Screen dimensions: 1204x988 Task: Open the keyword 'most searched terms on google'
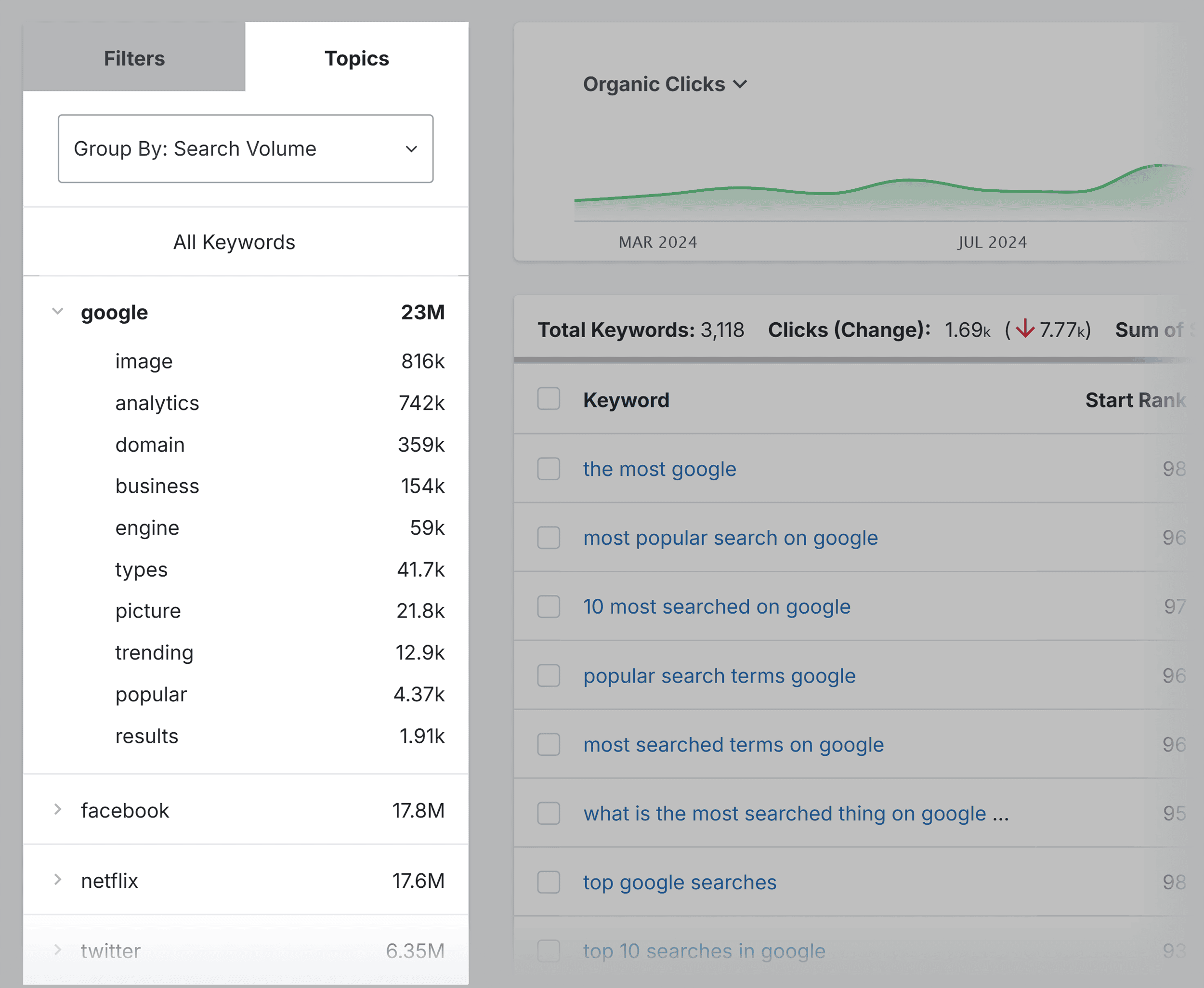(733, 745)
